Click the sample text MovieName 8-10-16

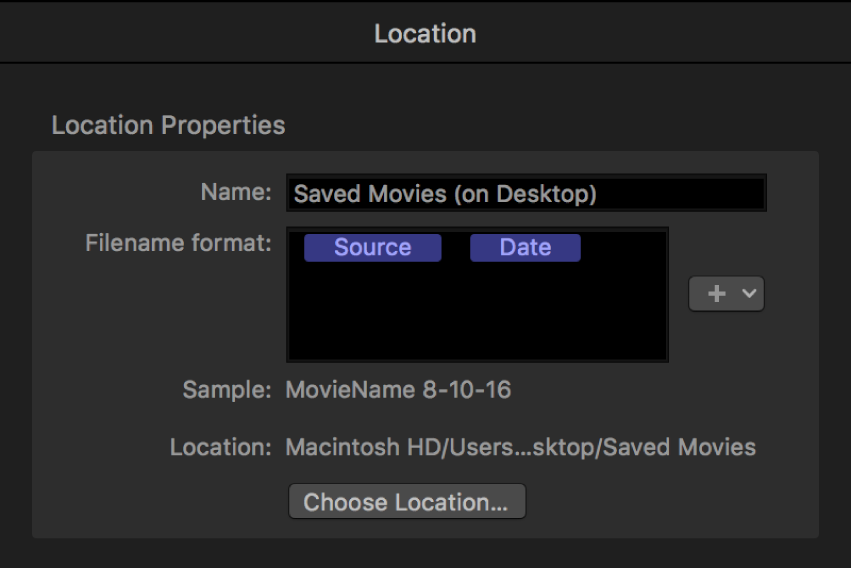[x=398, y=390]
